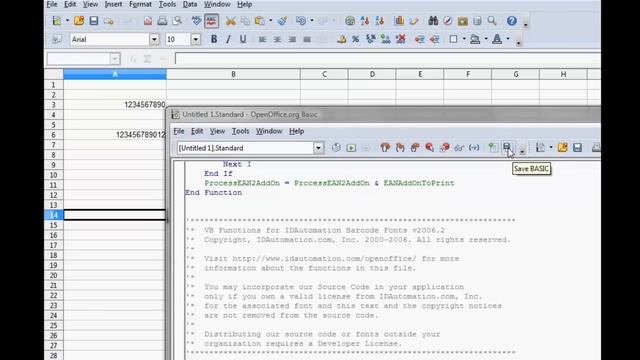
Task: Click Cut scissors icon
Action: tap(231, 21)
